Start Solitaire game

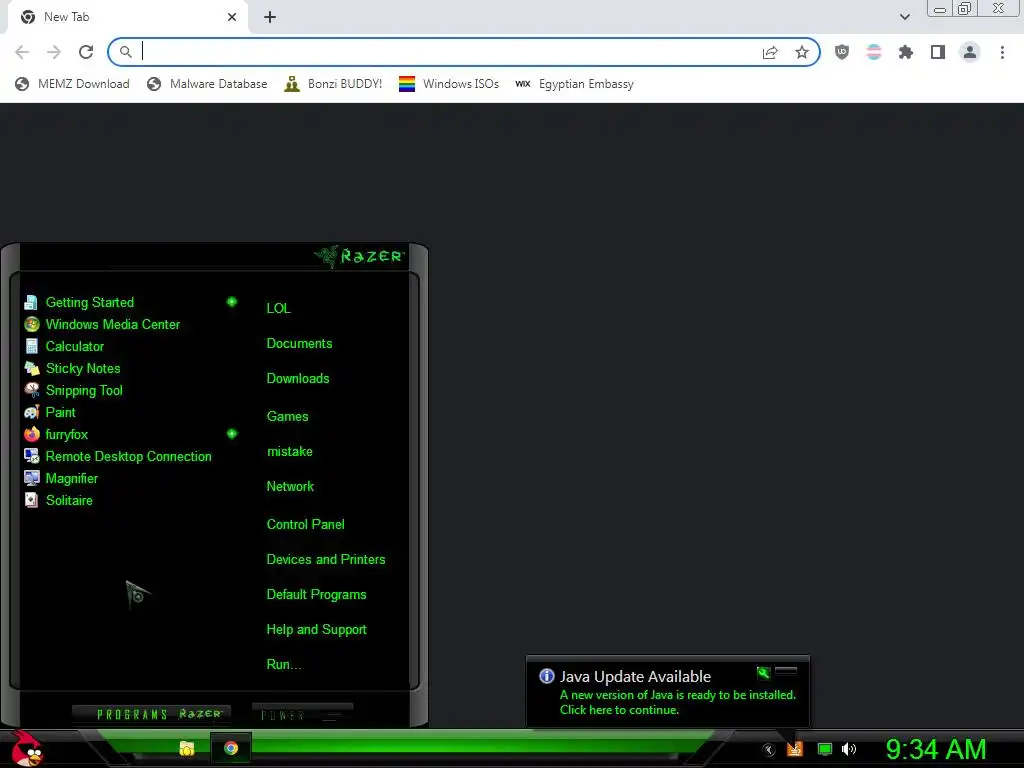coord(59,500)
